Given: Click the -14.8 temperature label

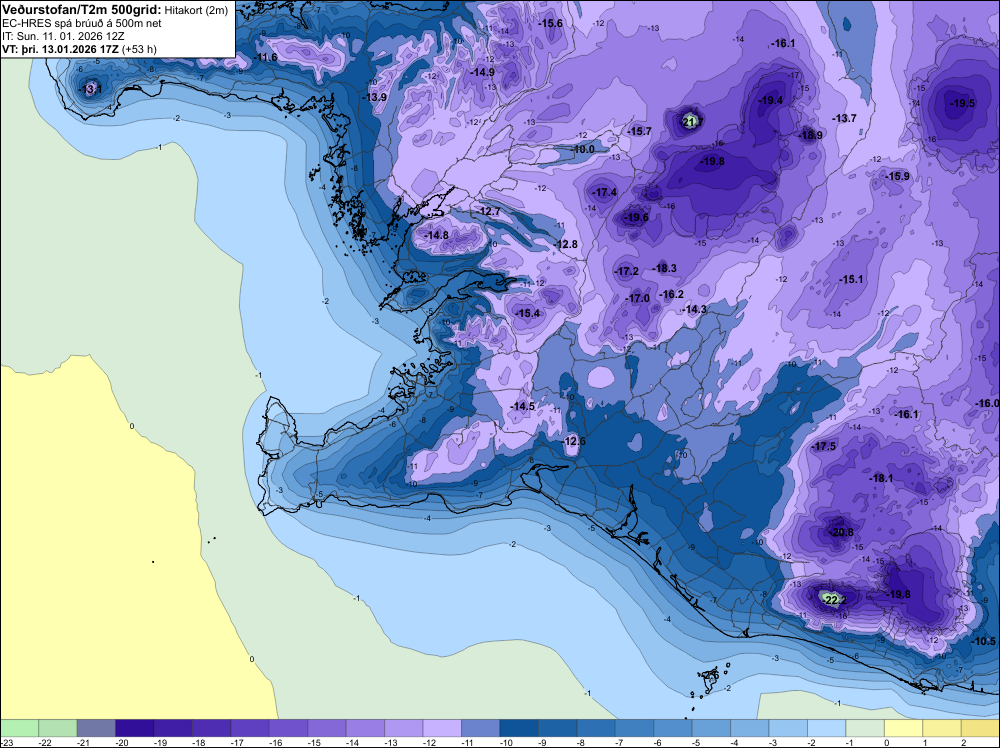Looking at the screenshot, I should click(437, 235).
